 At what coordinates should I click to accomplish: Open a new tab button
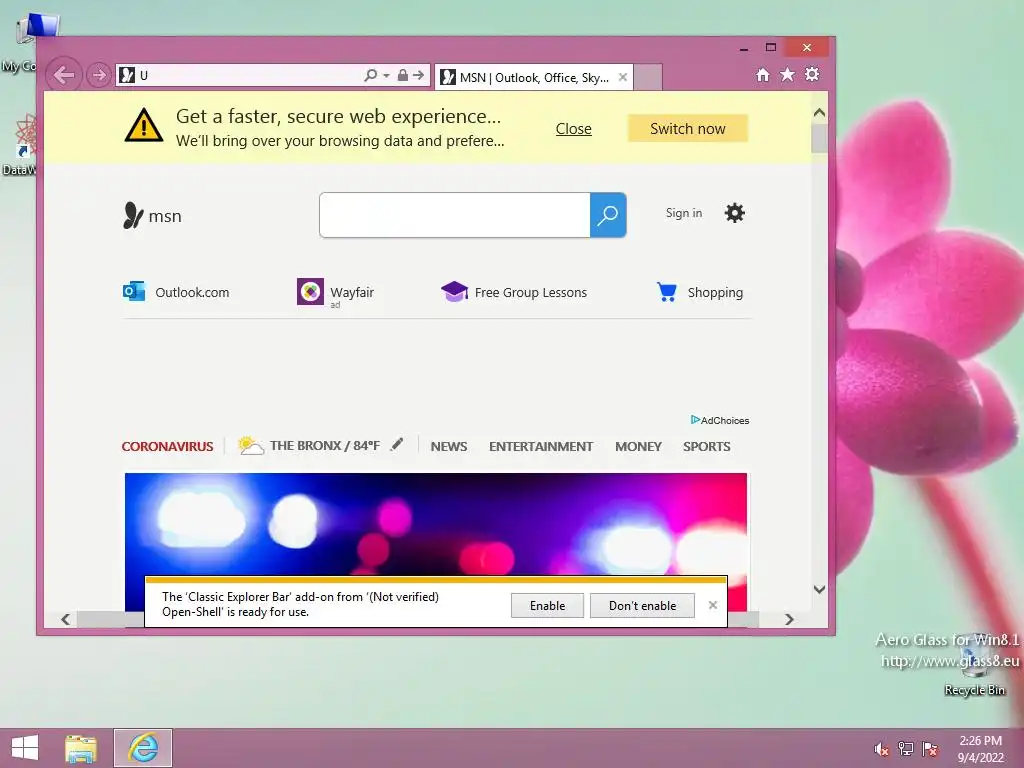click(x=648, y=77)
